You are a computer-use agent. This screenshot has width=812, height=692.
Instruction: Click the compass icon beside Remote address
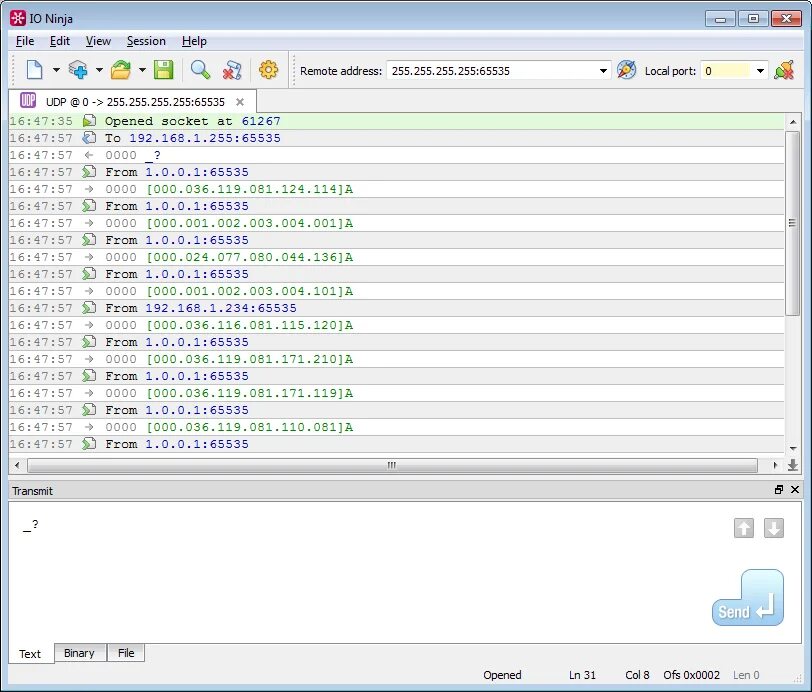pyautogui.click(x=627, y=70)
